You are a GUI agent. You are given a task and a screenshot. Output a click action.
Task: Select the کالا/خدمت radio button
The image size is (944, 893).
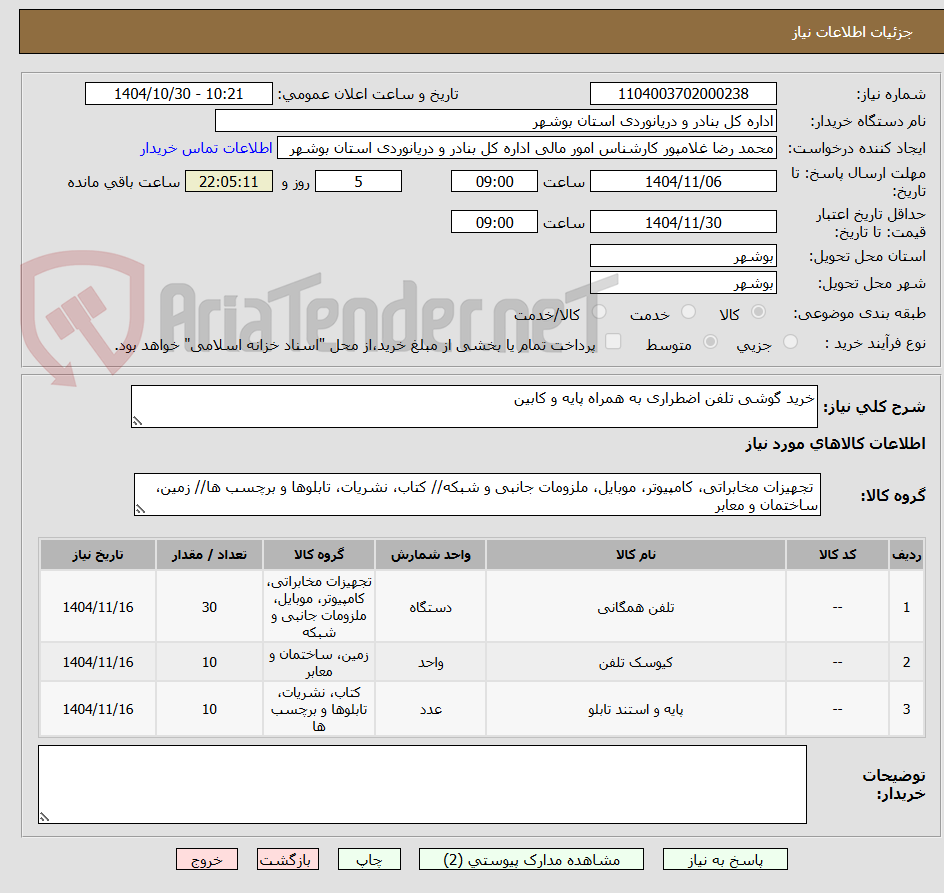[598, 311]
